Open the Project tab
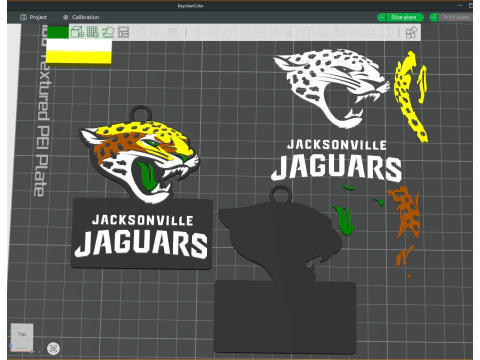This screenshot has width=480, height=360. click(x=33, y=17)
